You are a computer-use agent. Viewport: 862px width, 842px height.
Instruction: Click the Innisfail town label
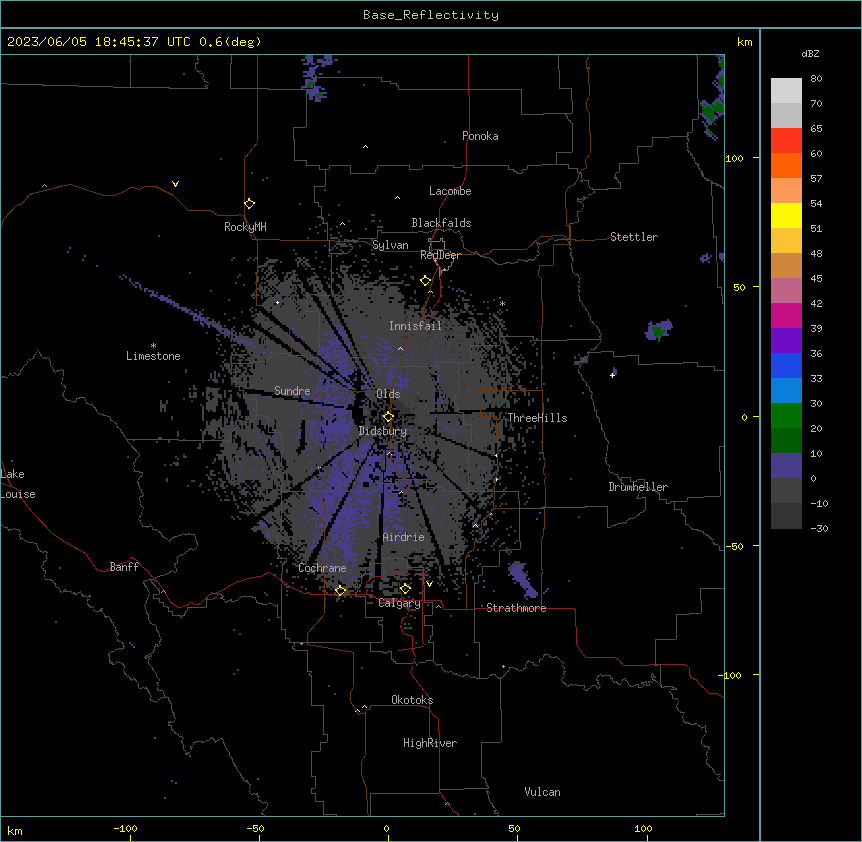pos(415,326)
